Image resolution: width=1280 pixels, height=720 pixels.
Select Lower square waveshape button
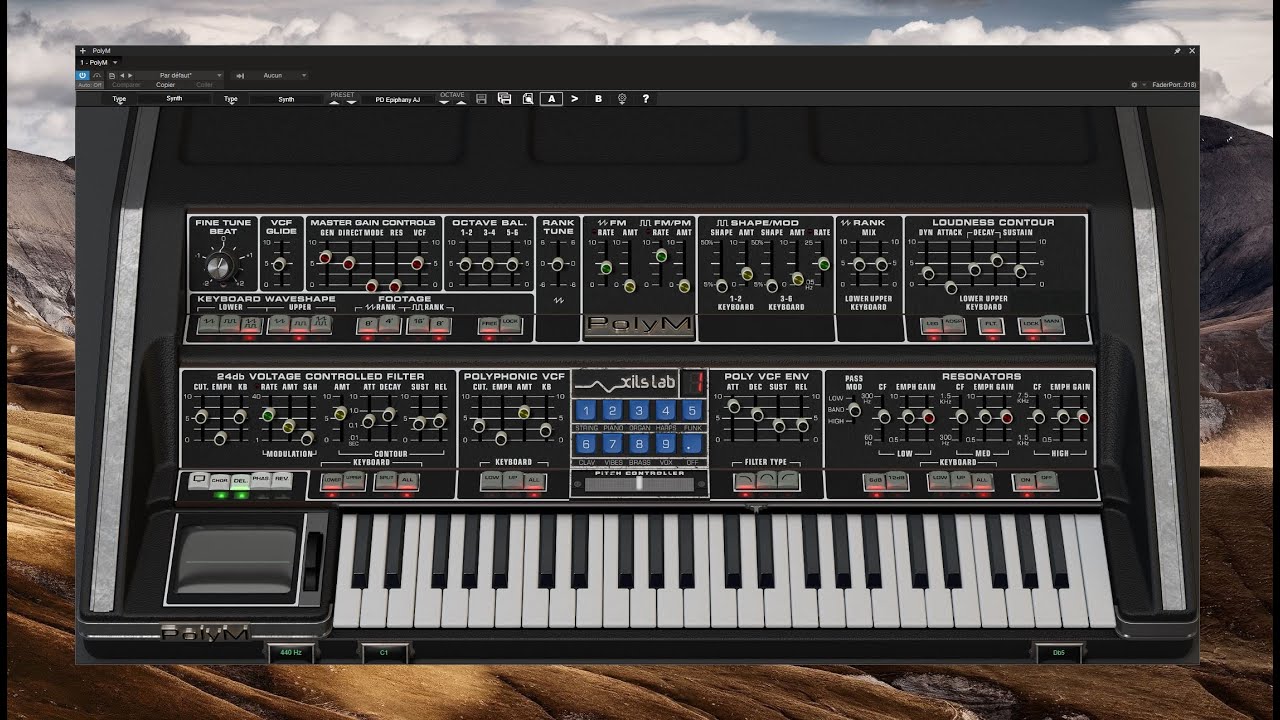tap(229, 324)
